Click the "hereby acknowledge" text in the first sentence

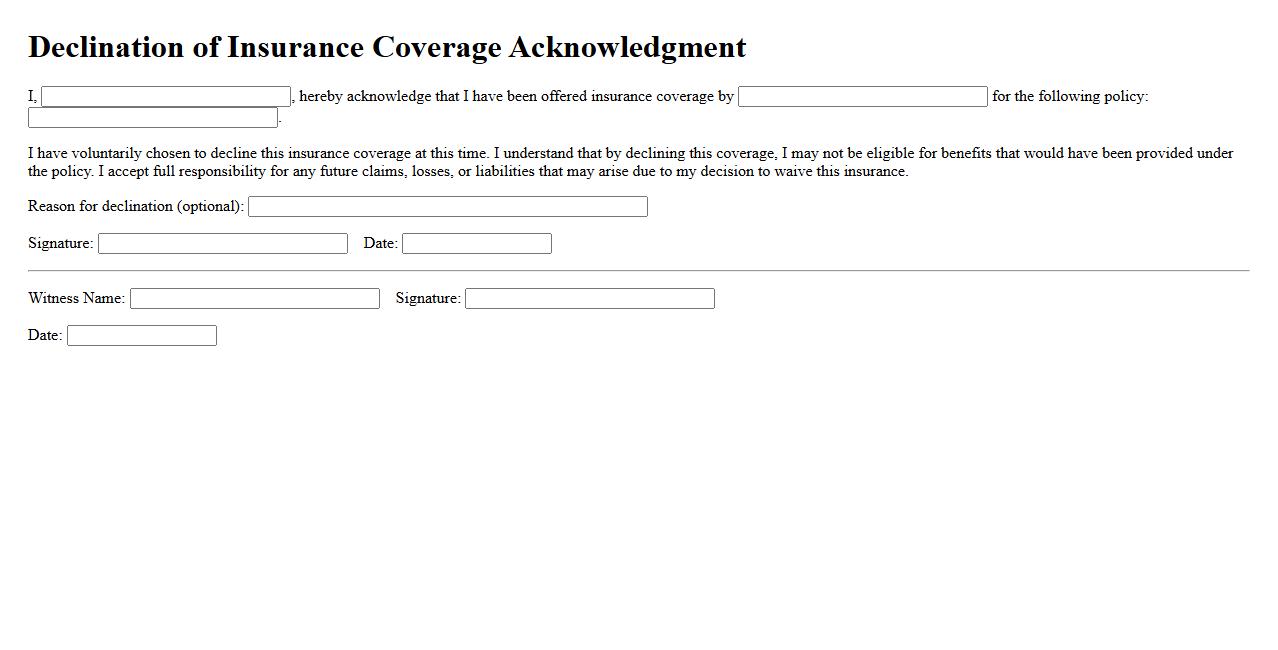[x=365, y=96]
